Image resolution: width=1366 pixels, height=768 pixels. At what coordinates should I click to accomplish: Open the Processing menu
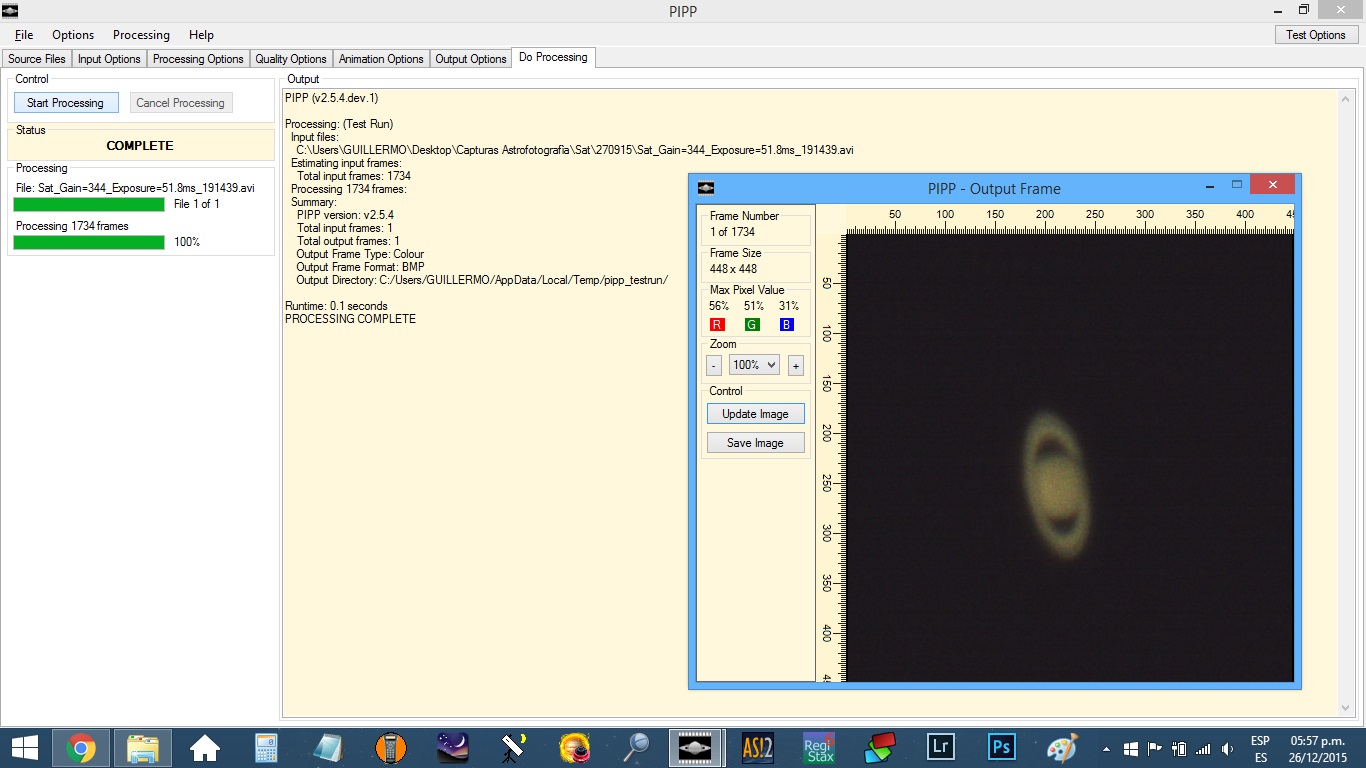(x=141, y=35)
